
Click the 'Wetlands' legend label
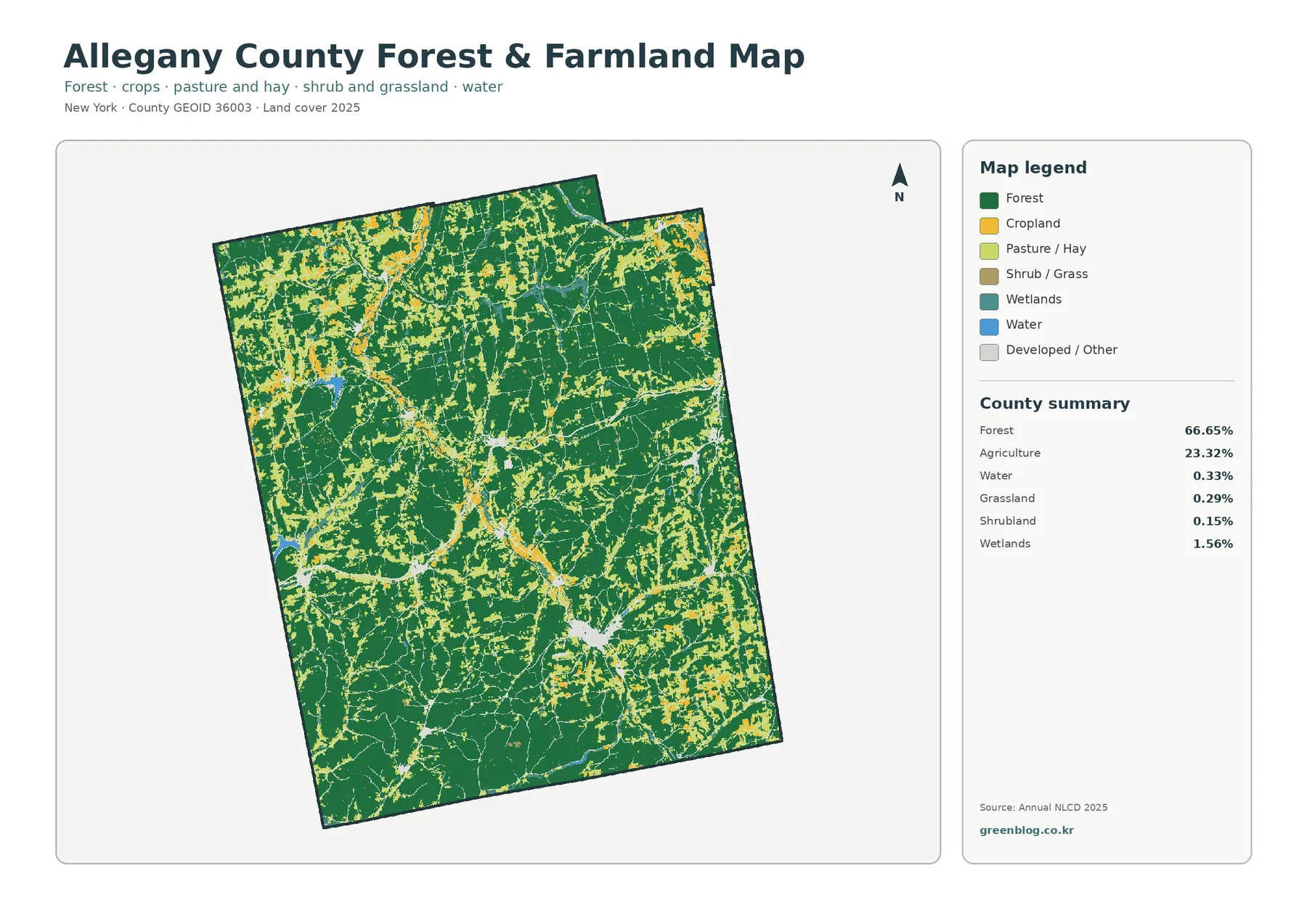tap(1033, 299)
